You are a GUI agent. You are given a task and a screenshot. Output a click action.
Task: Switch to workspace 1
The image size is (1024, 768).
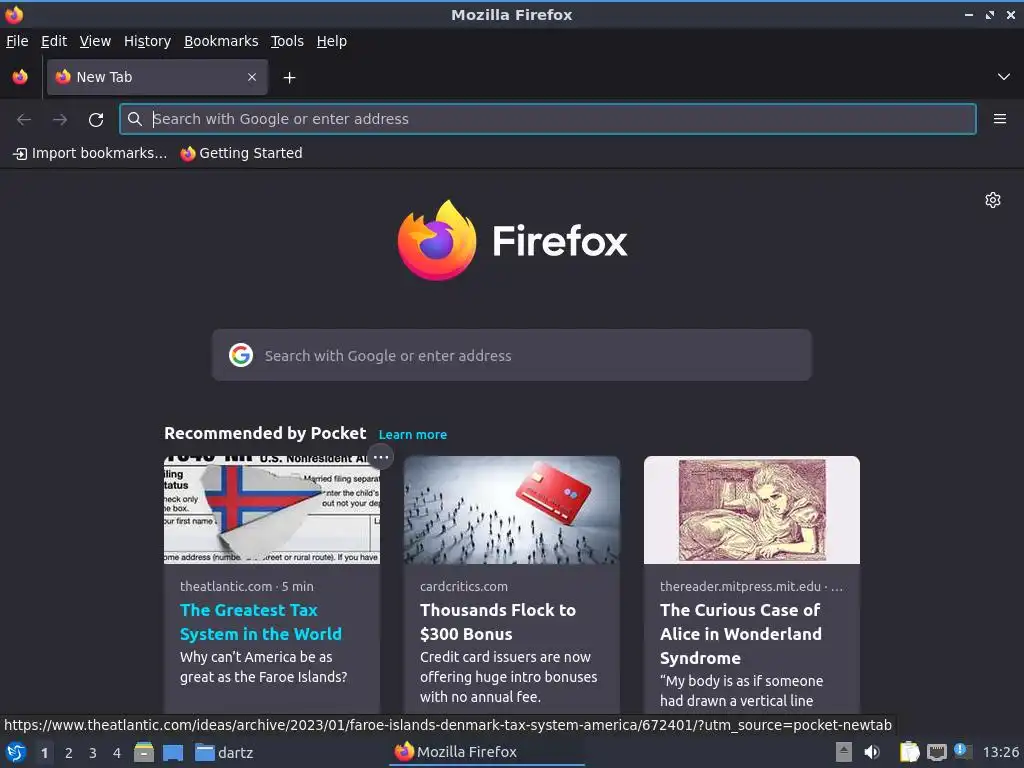click(44, 753)
